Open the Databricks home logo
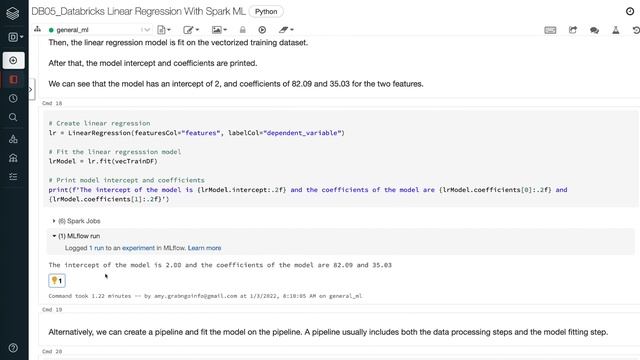Screen dimensions: 640x360 tap(13, 13)
